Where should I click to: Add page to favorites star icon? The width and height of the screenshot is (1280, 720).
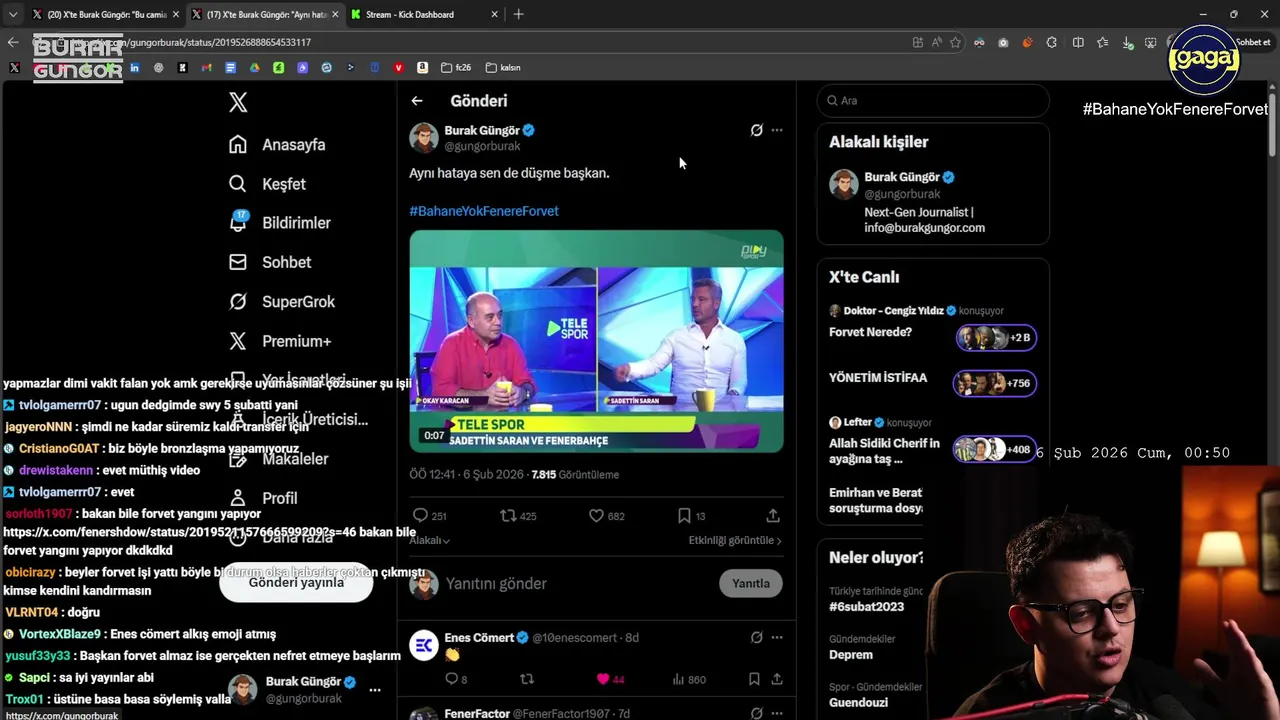pos(956,42)
